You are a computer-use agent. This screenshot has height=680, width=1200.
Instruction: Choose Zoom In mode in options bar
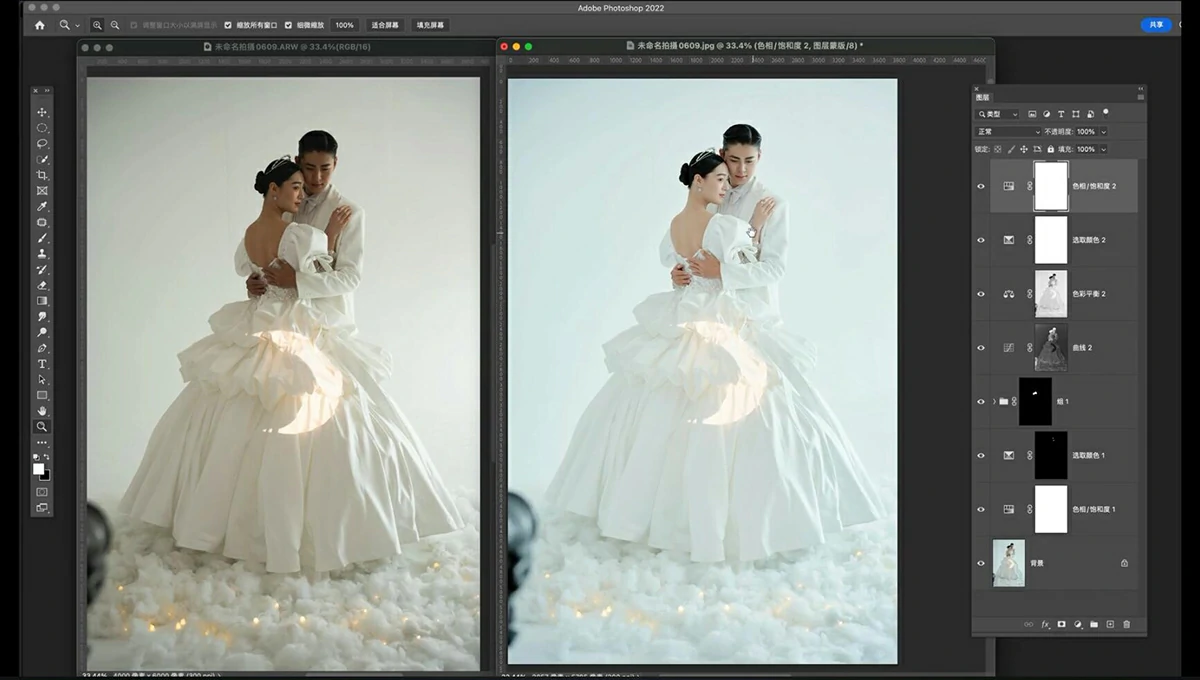coord(97,25)
